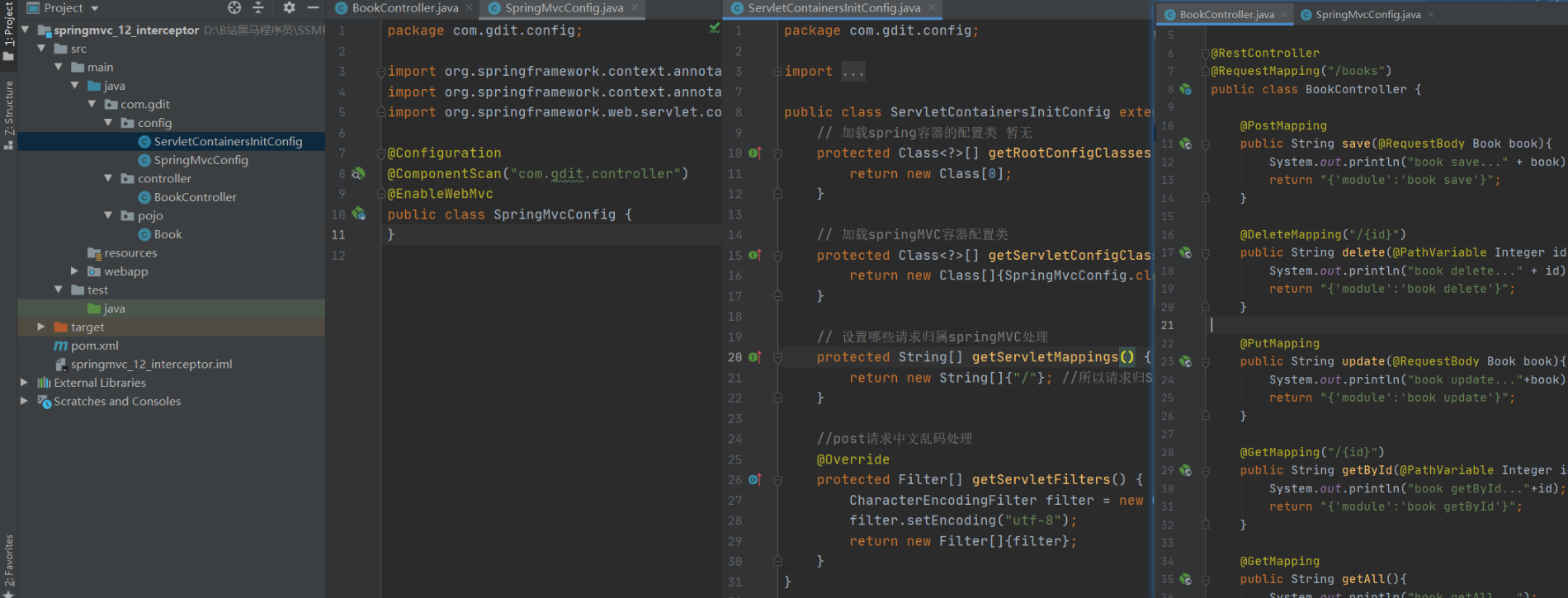Collapse the controller package
The height and width of the screenshot is (598, 1568).
pyautogui.click(x=108, y=178)
